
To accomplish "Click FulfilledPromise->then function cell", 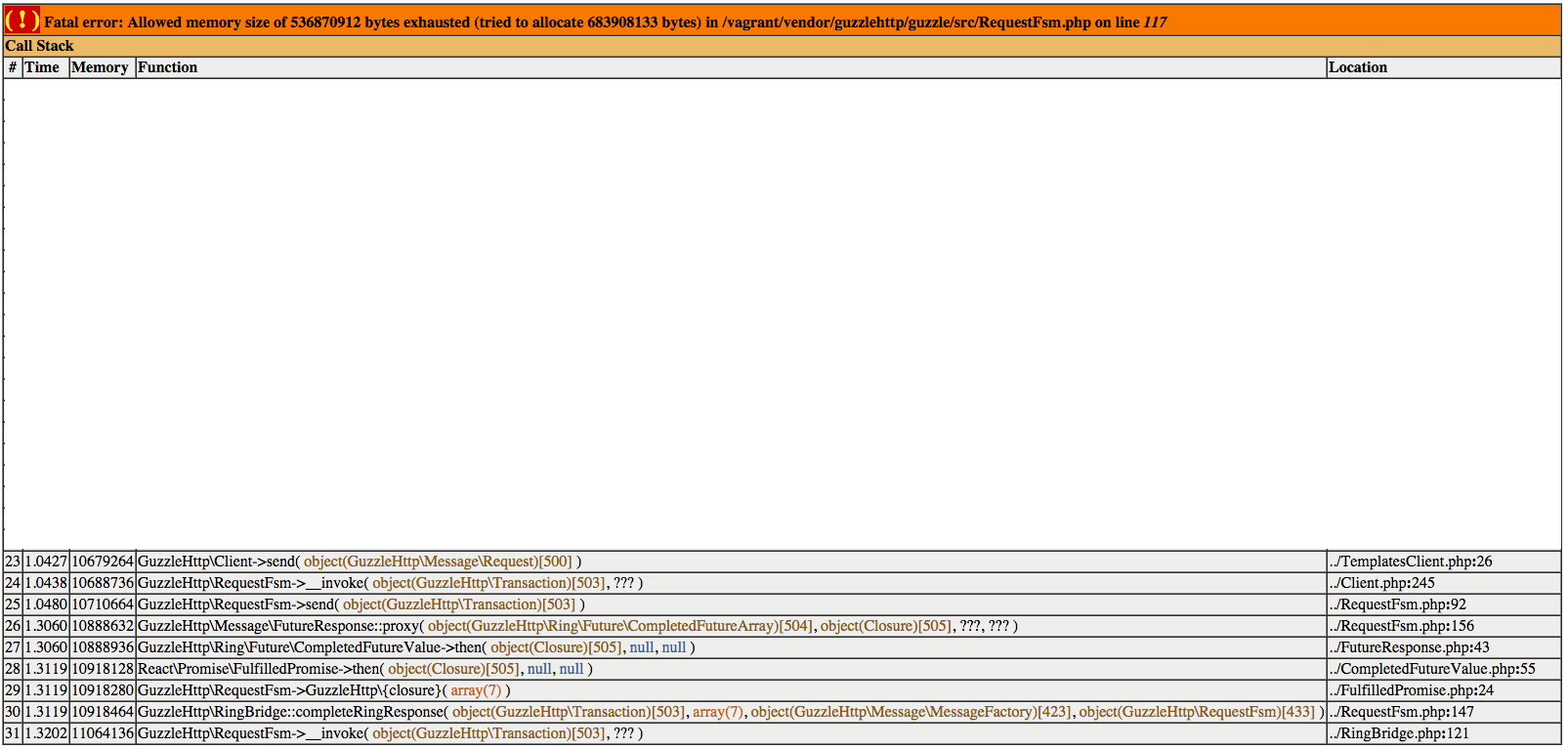I will (731, 669).
